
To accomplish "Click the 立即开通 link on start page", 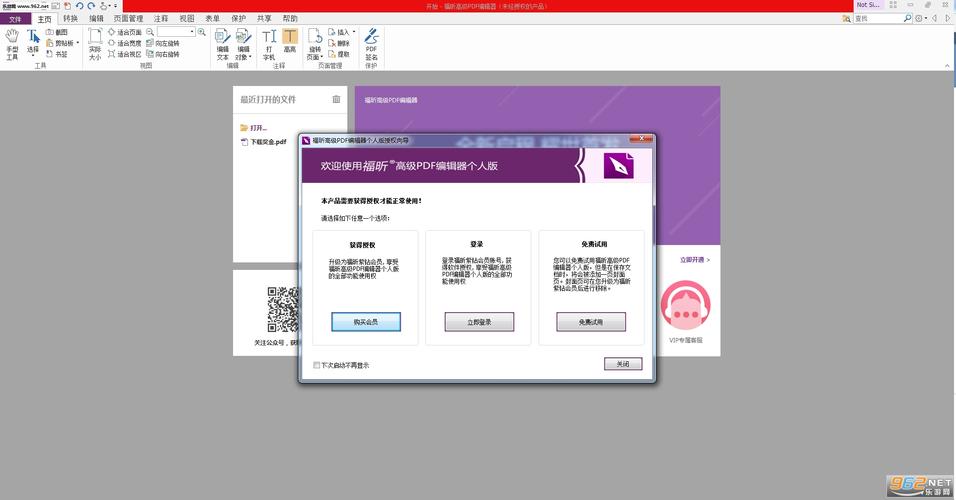I will tap(694, 260).
